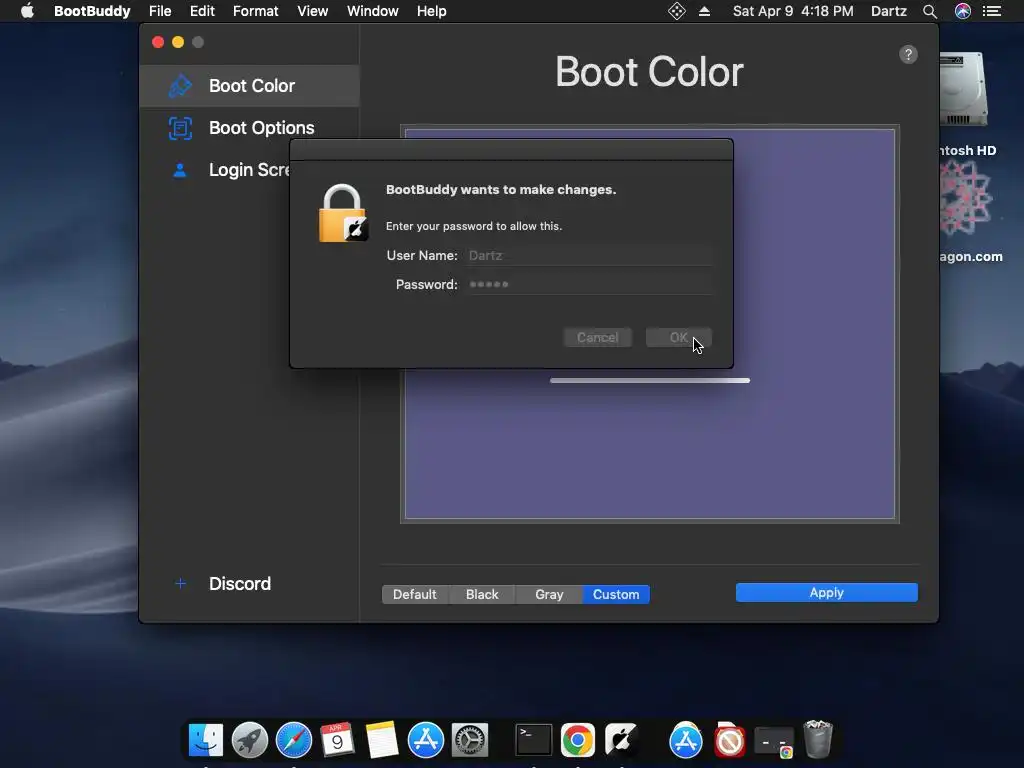Open Notification Center list icon
Viewport: 1024px width, 768px height.
(x=992, y=11)
